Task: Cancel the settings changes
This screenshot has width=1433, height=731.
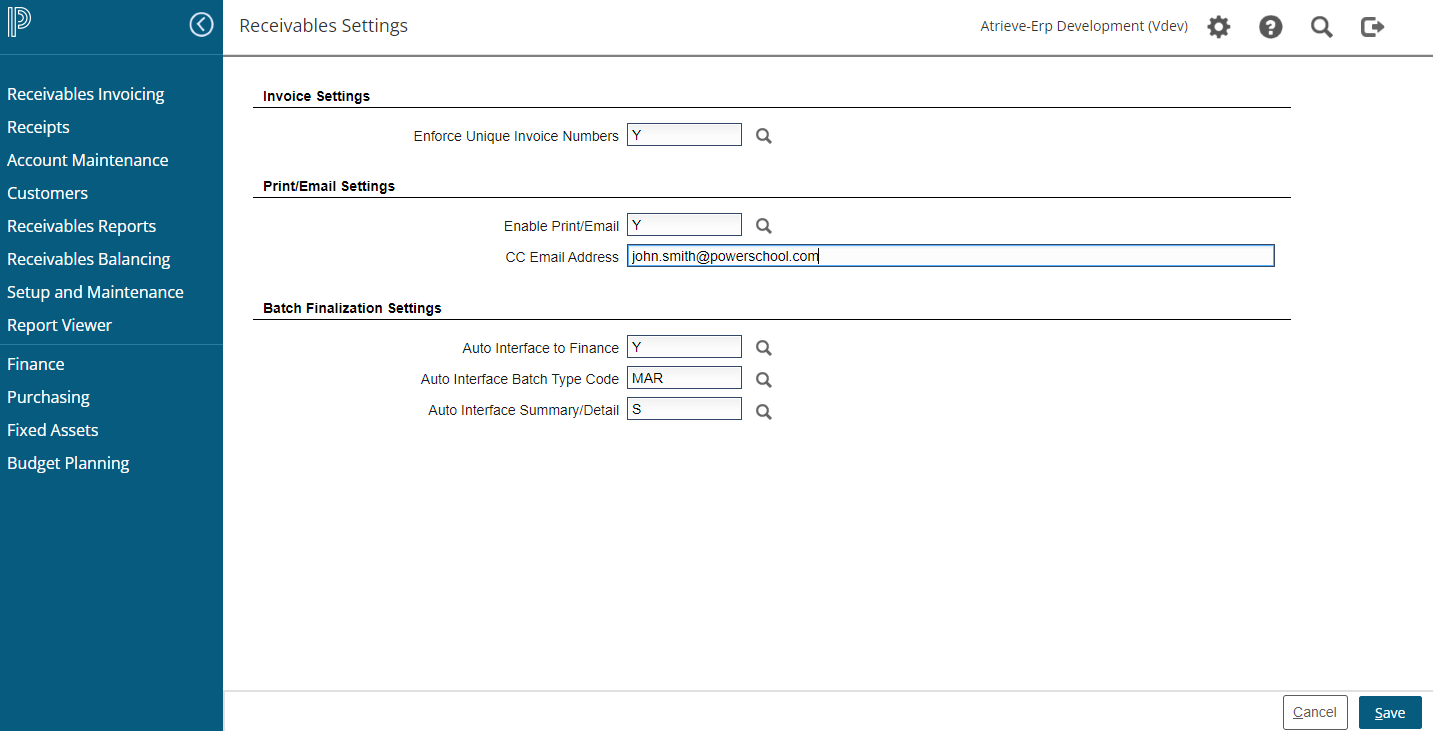Action: pyautogui.click(x=1314, y=713)
